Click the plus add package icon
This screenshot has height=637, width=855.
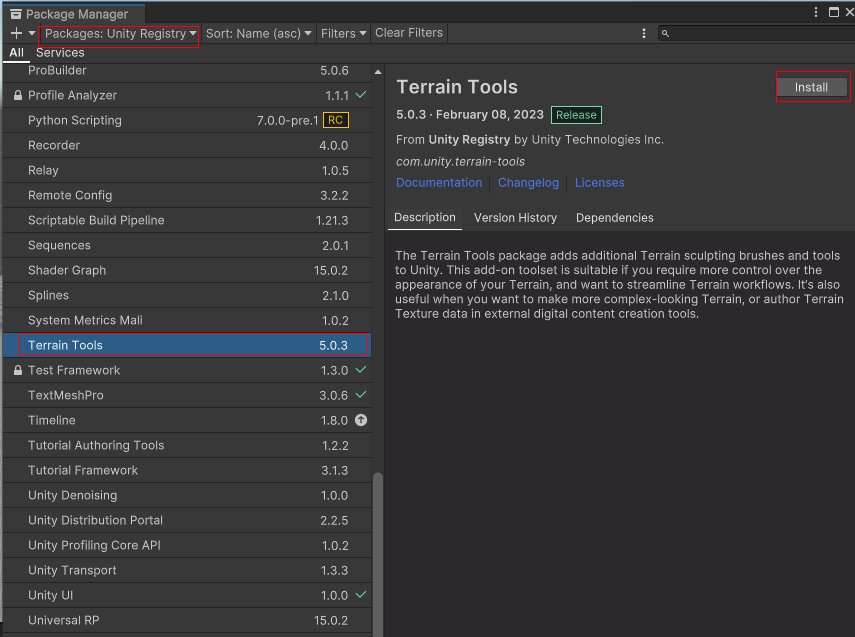16,34
